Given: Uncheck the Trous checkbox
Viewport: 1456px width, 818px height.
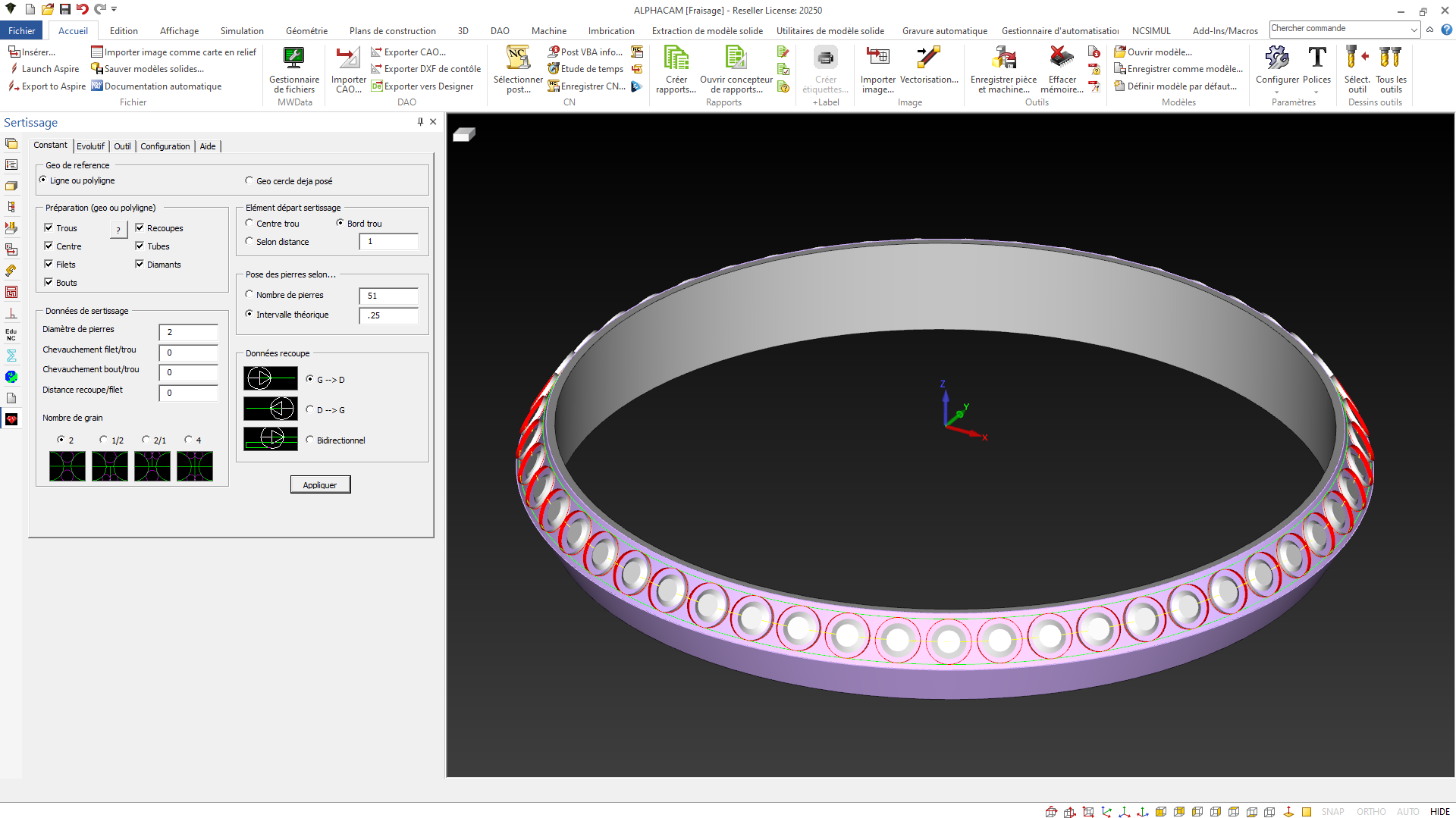Looking at the screenshot, I should point(49,228).
